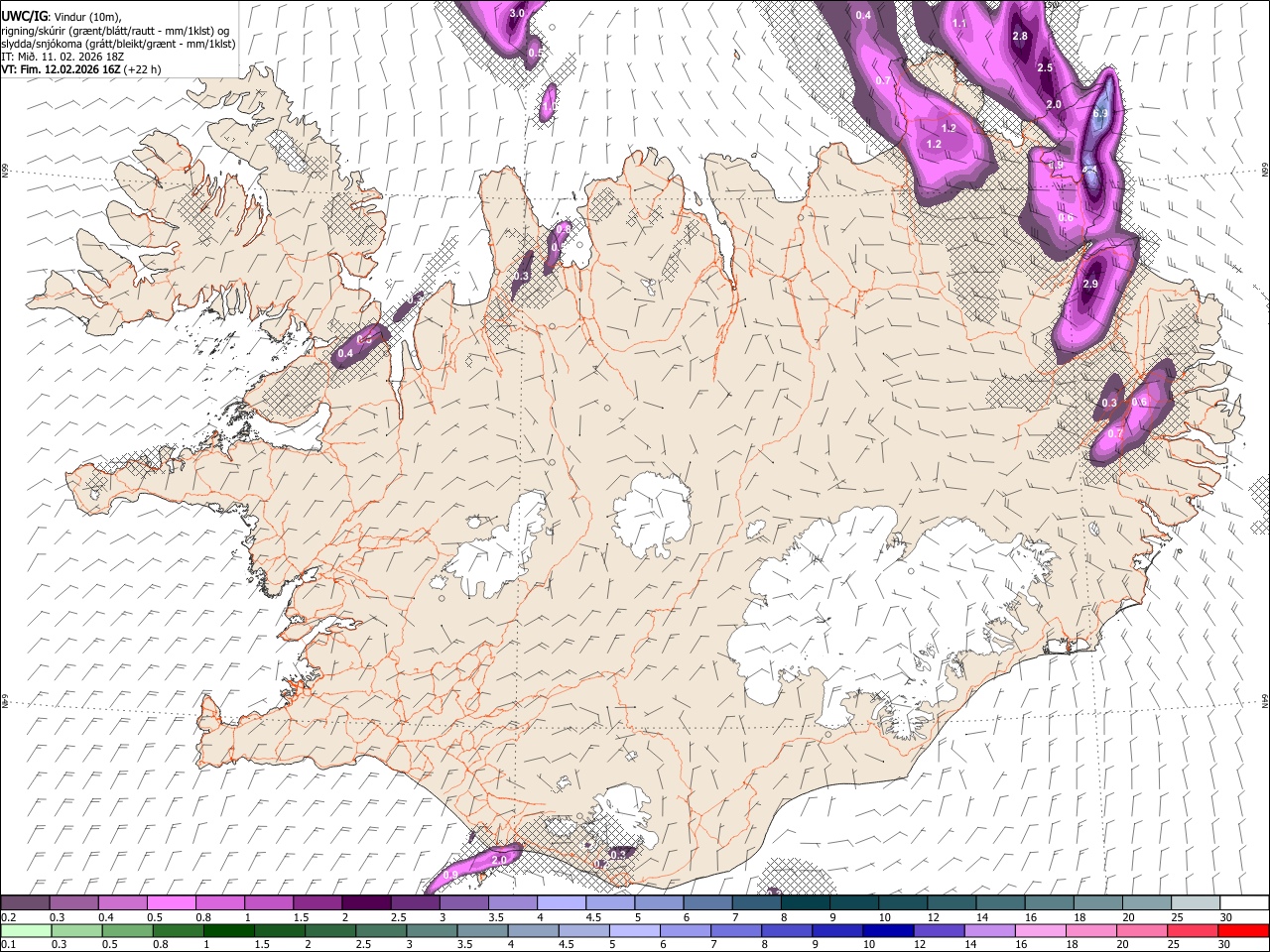
Task: Select upper legend swatch between 1 and 1.5
Action: click(x=269, y=902)
